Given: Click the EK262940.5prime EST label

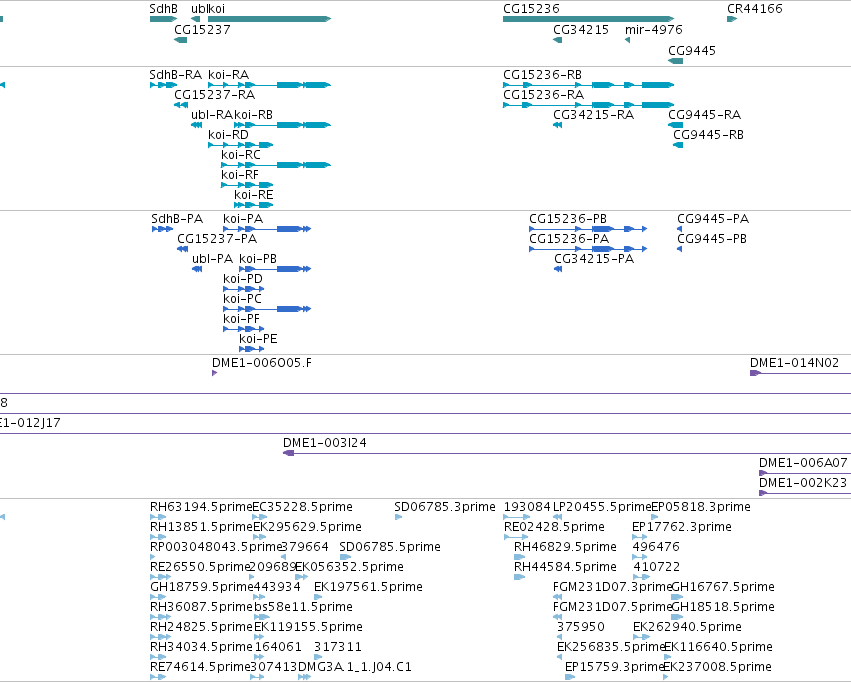Looking at the screenshot, I should point(687,628).
